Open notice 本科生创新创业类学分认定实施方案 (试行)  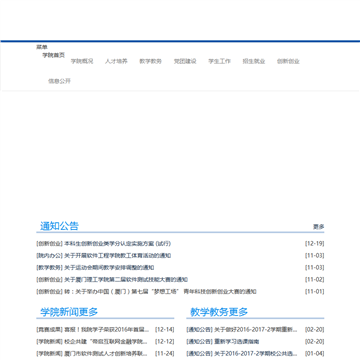click(x=117, y=244)
